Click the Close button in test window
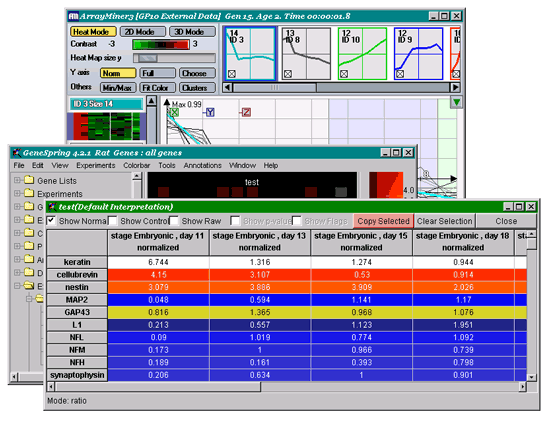The height and width of the screenshot is (421, 550). coord(506,221)
